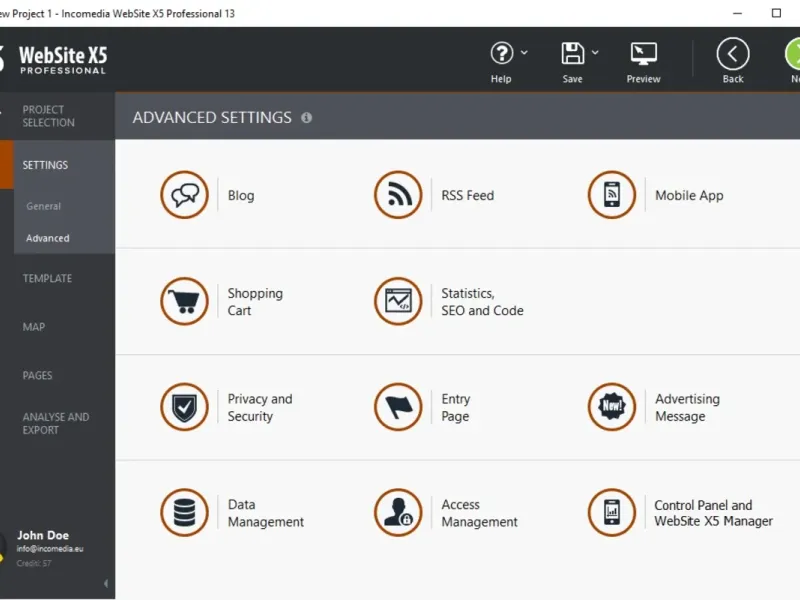
Task: Click the Shopping Cart label
Action: point(255,302)
